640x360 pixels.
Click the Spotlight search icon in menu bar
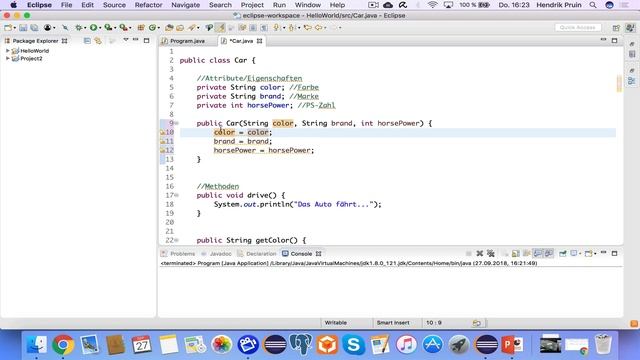coord(593,5)
